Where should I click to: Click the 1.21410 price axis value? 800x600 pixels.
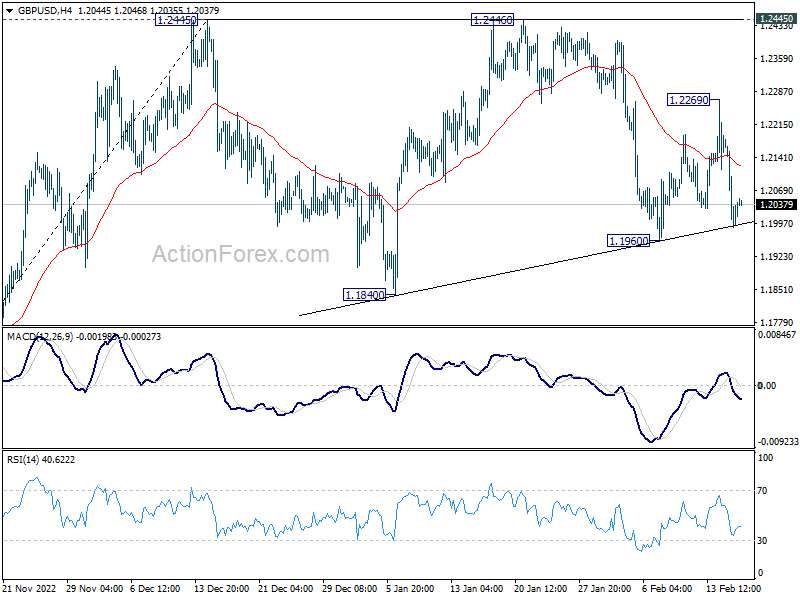tap(777, 158)
